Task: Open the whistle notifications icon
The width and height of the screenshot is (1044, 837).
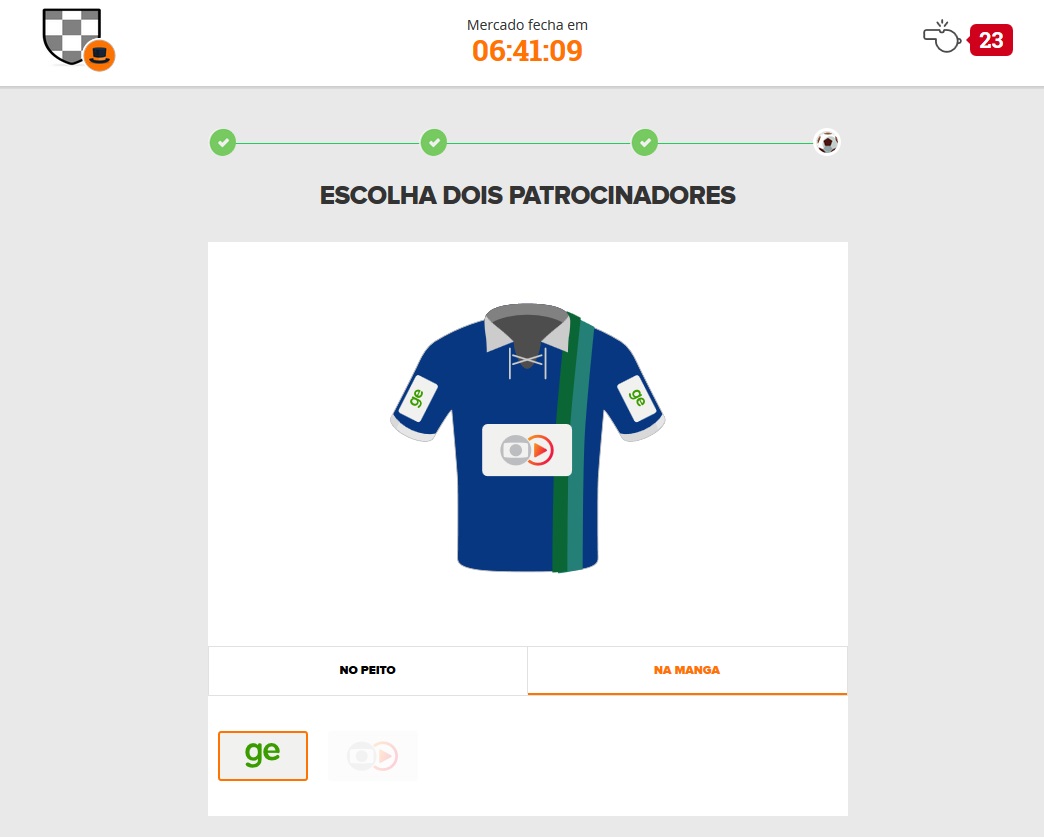Action: 941,37
